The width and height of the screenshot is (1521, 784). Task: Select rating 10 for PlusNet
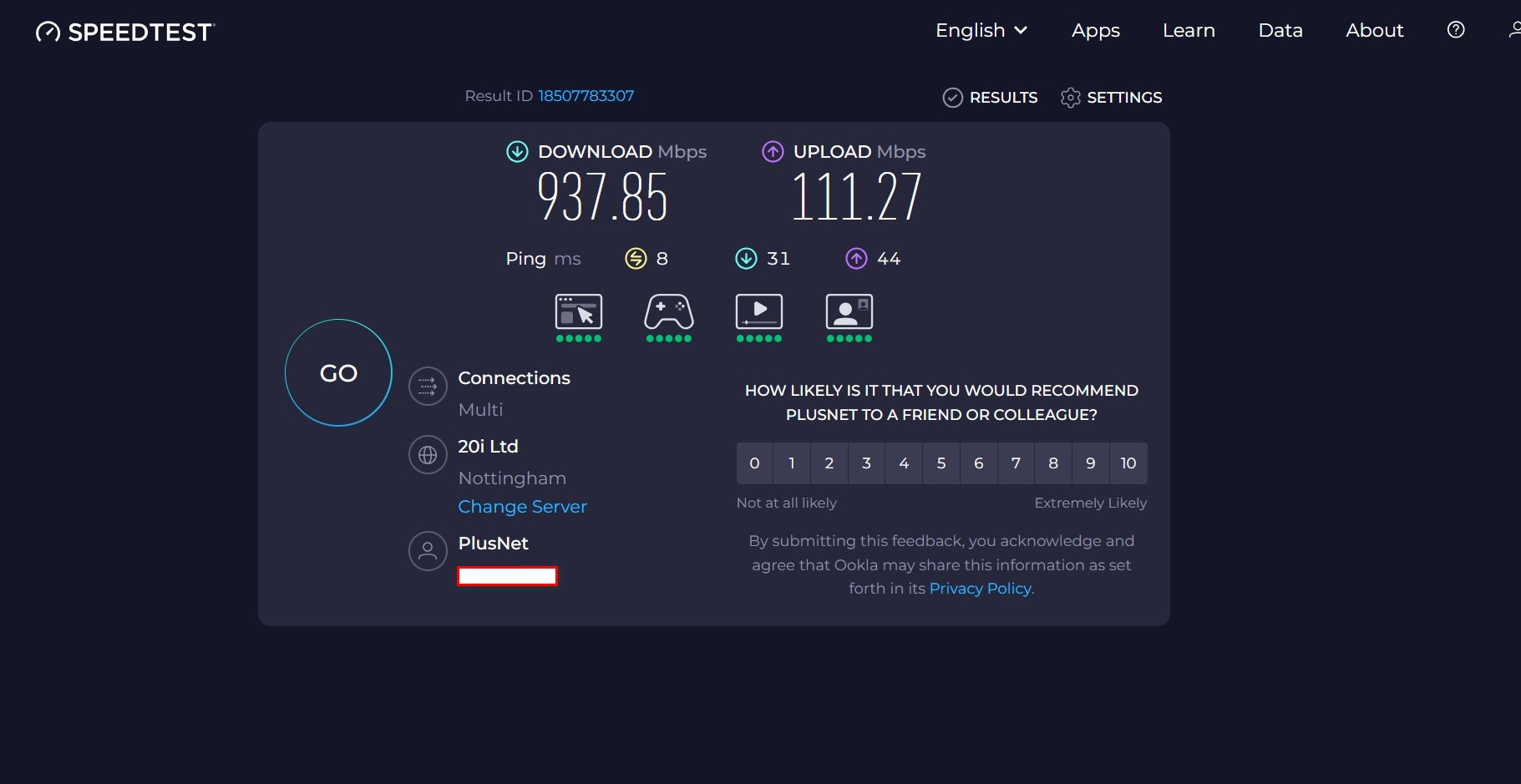click(x=1128, y=463)
